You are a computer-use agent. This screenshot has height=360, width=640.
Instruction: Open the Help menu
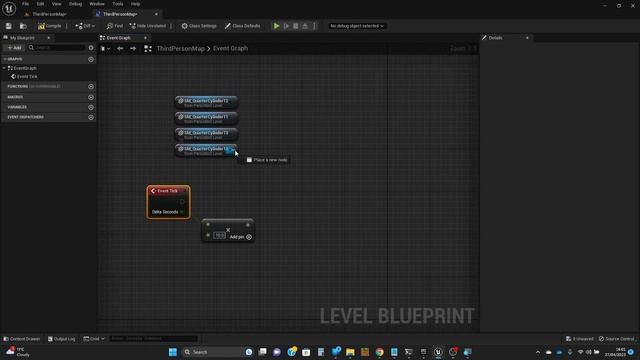(136, 4)
